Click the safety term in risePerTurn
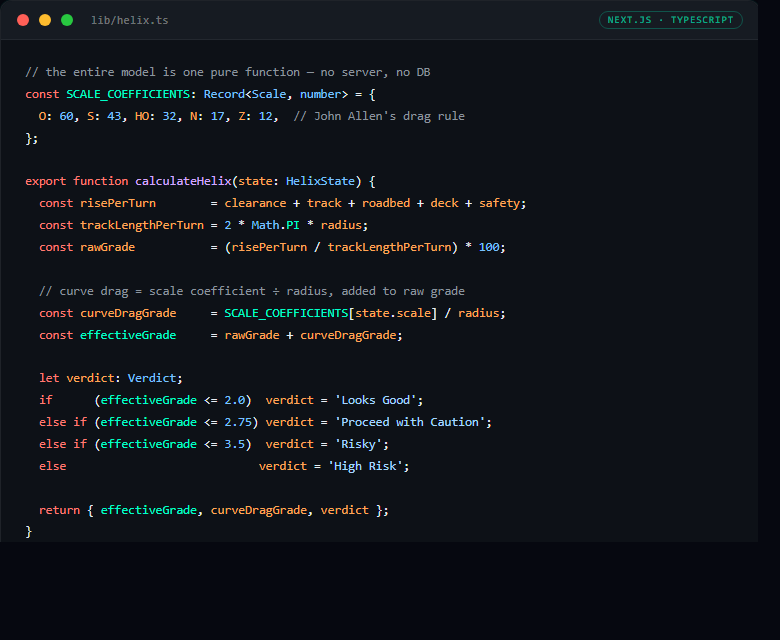The image size is (780, 640). point(499,203)
